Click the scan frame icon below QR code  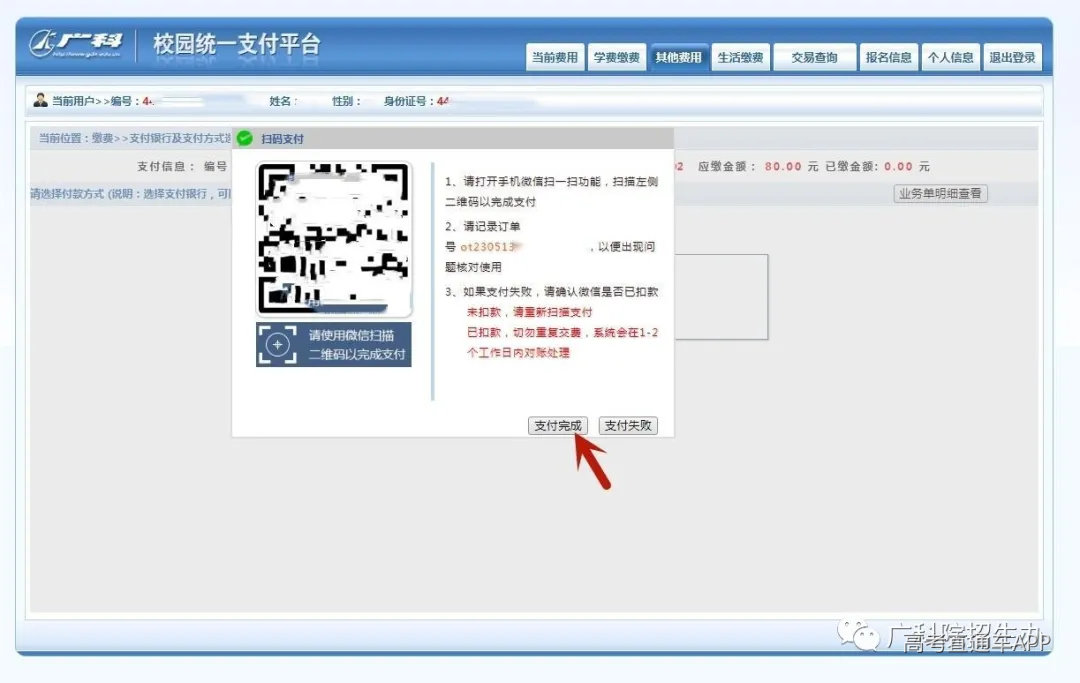(278, 344)
